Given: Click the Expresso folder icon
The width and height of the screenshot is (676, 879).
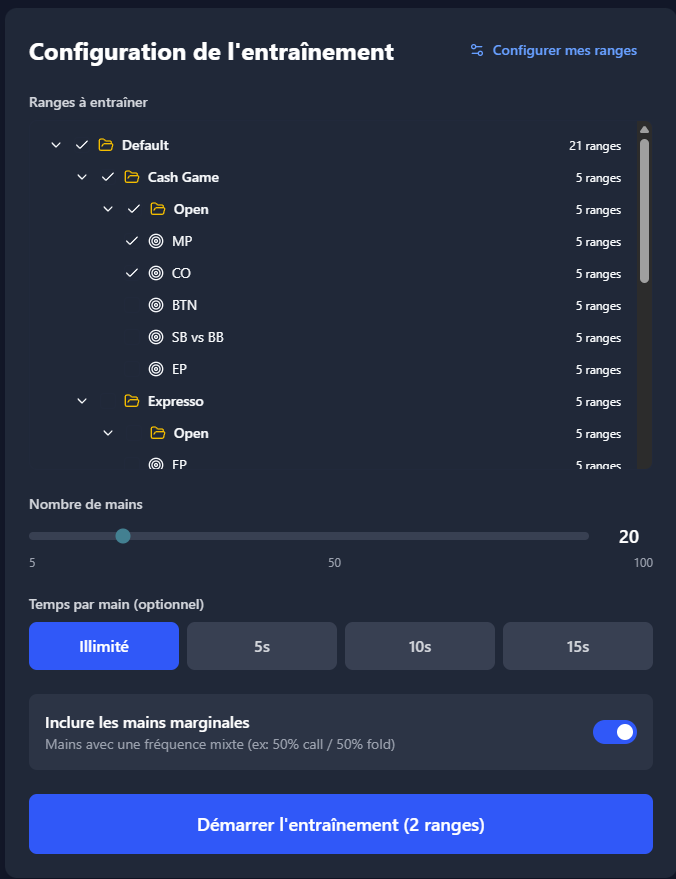Looking at the screenshot, I should pyautogui.click(x=132, y=402).
